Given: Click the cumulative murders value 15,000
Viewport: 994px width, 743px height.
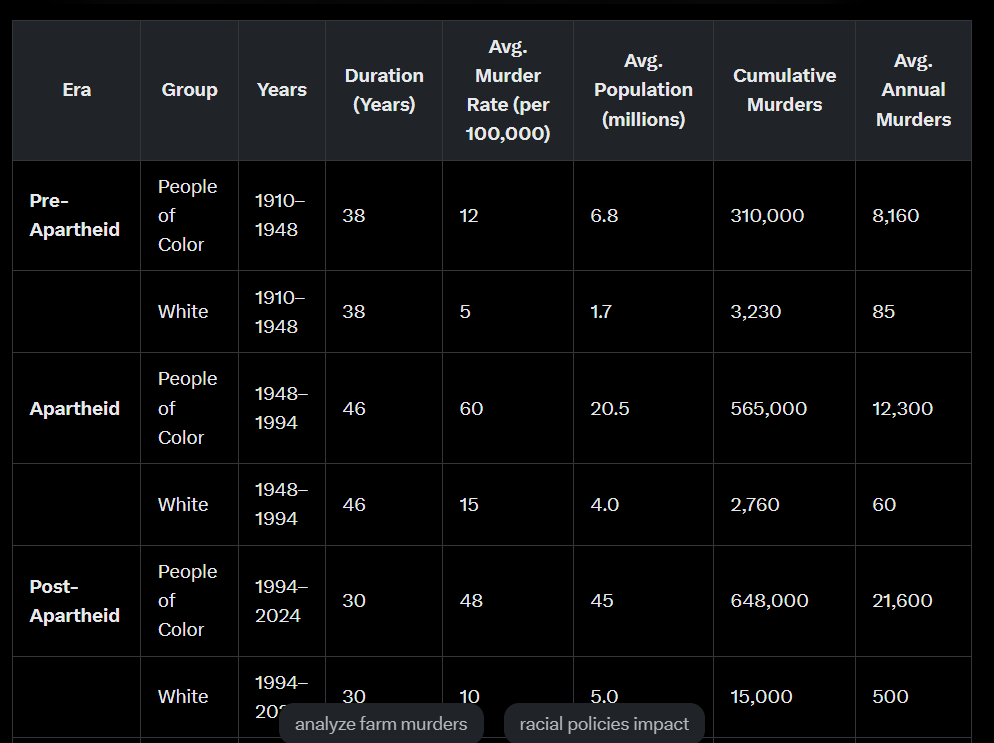Looking at the screenshot, I should click(761, 697).
